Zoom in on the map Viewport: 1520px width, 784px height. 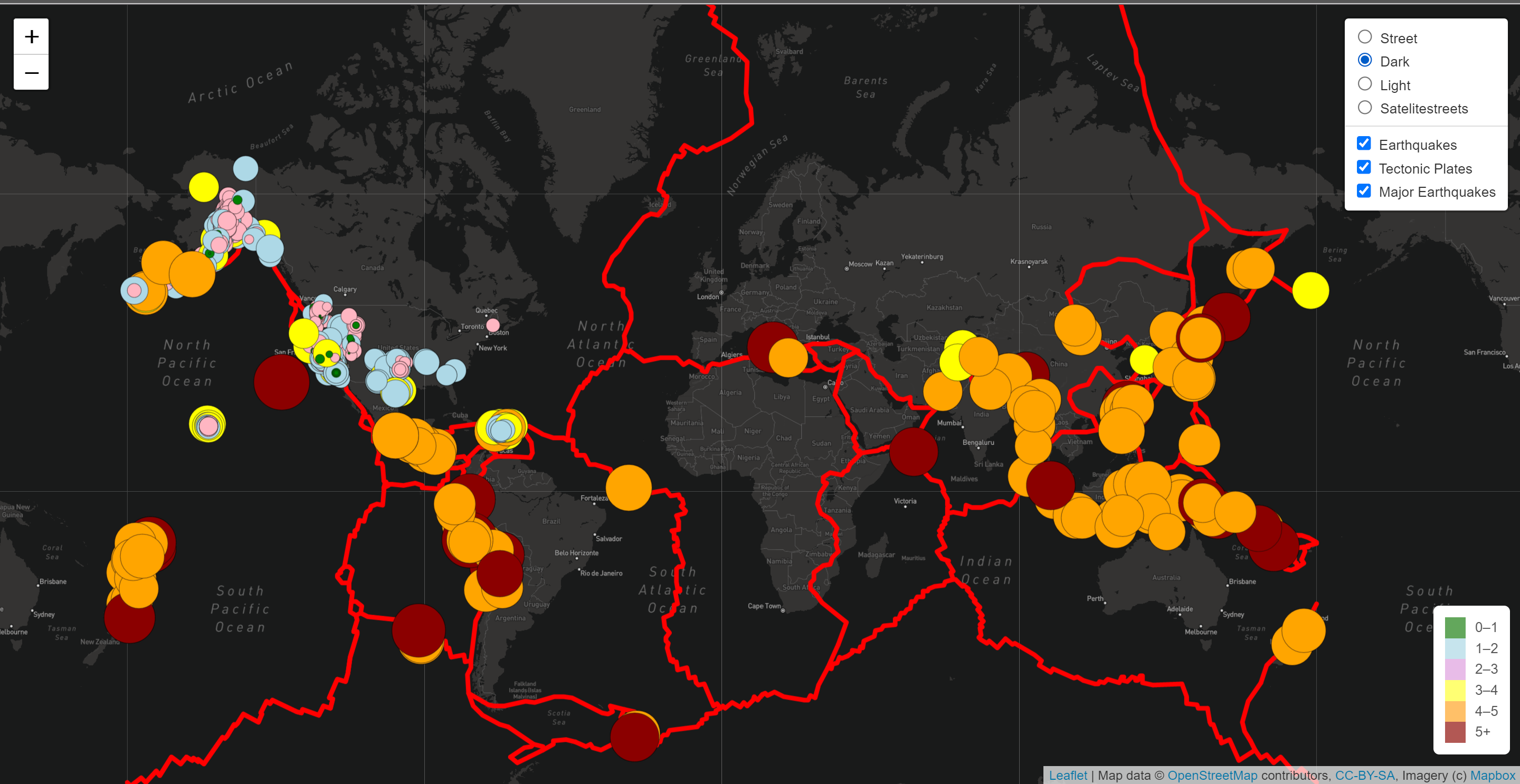pyautogui.click(x=31, y=36)
